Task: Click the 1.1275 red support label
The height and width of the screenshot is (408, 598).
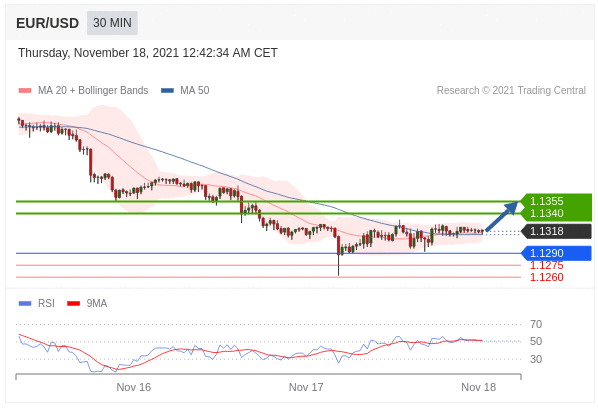Action: [547, 265]
